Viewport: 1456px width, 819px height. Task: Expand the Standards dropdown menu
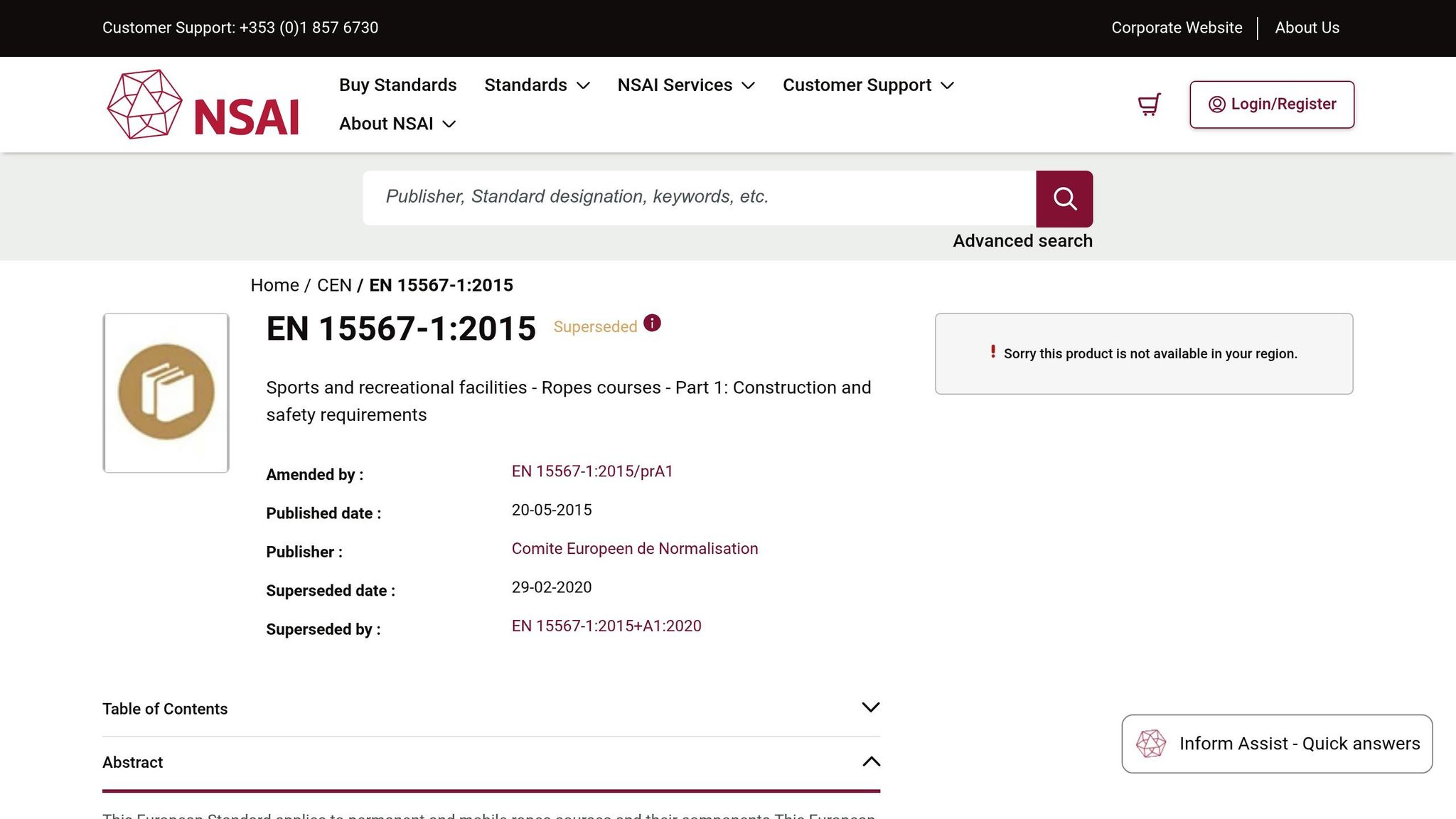click(x=537, y=85)
